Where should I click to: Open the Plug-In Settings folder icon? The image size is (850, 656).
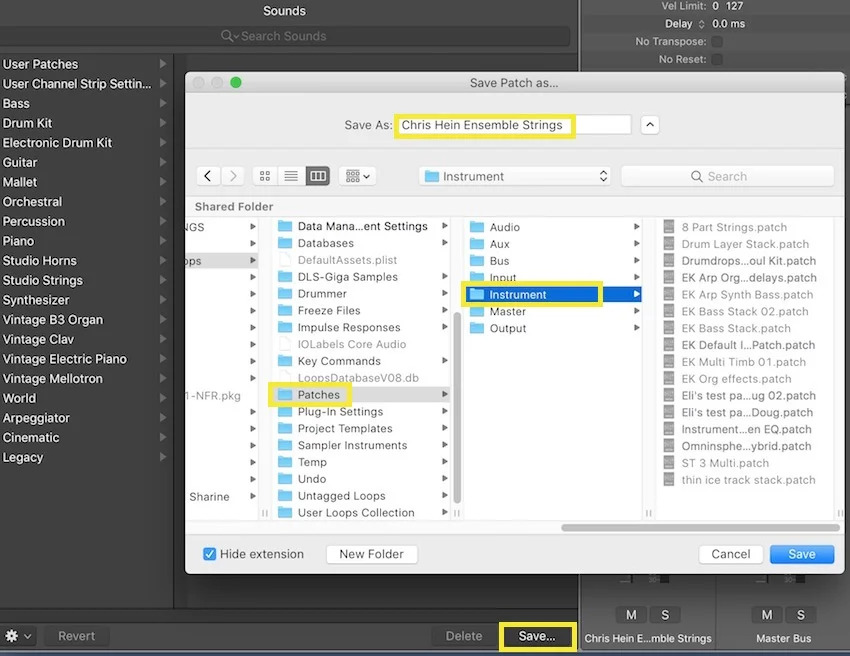pos(285,411)
